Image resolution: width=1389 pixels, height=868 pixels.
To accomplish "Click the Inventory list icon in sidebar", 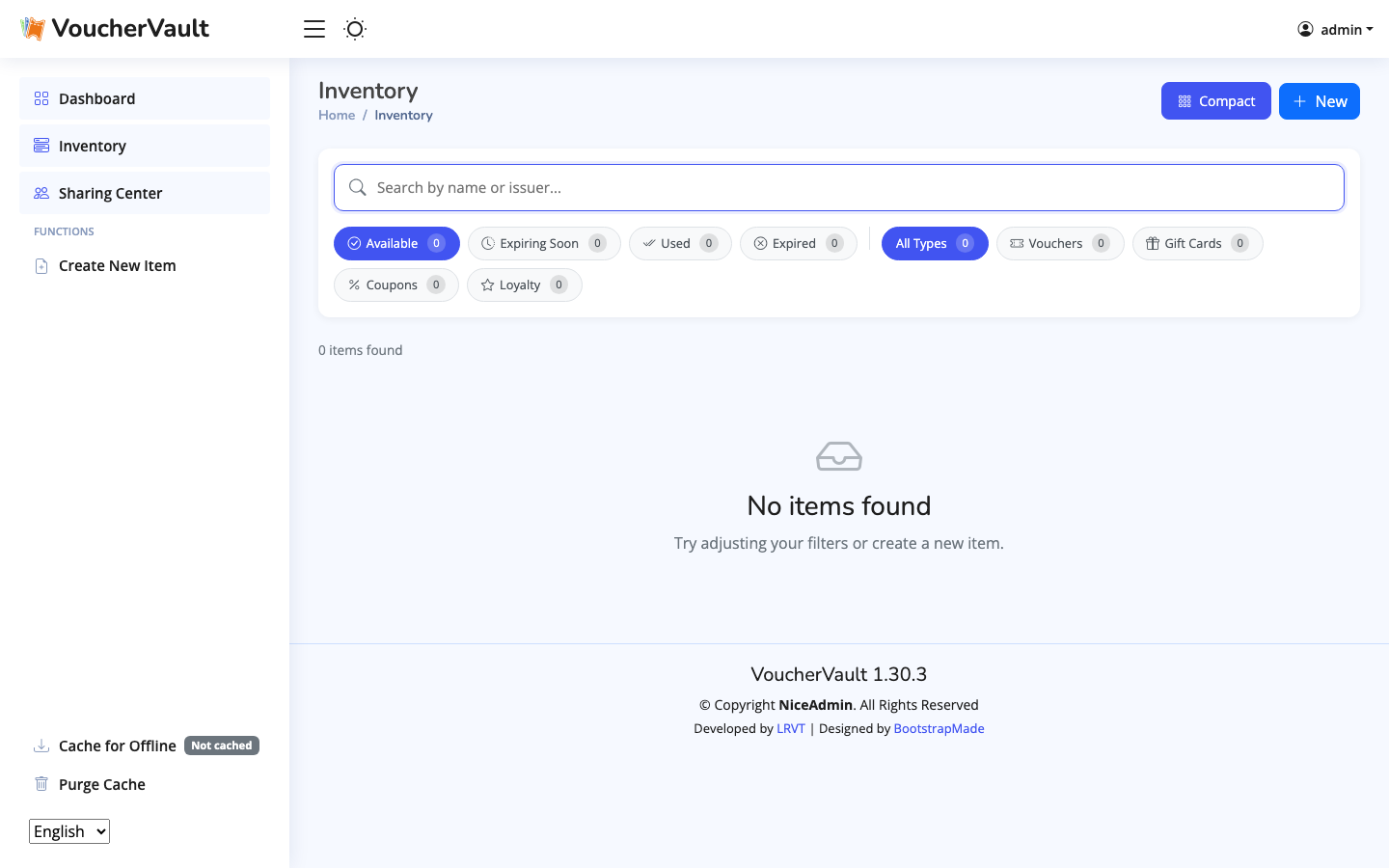I will 41,146.
